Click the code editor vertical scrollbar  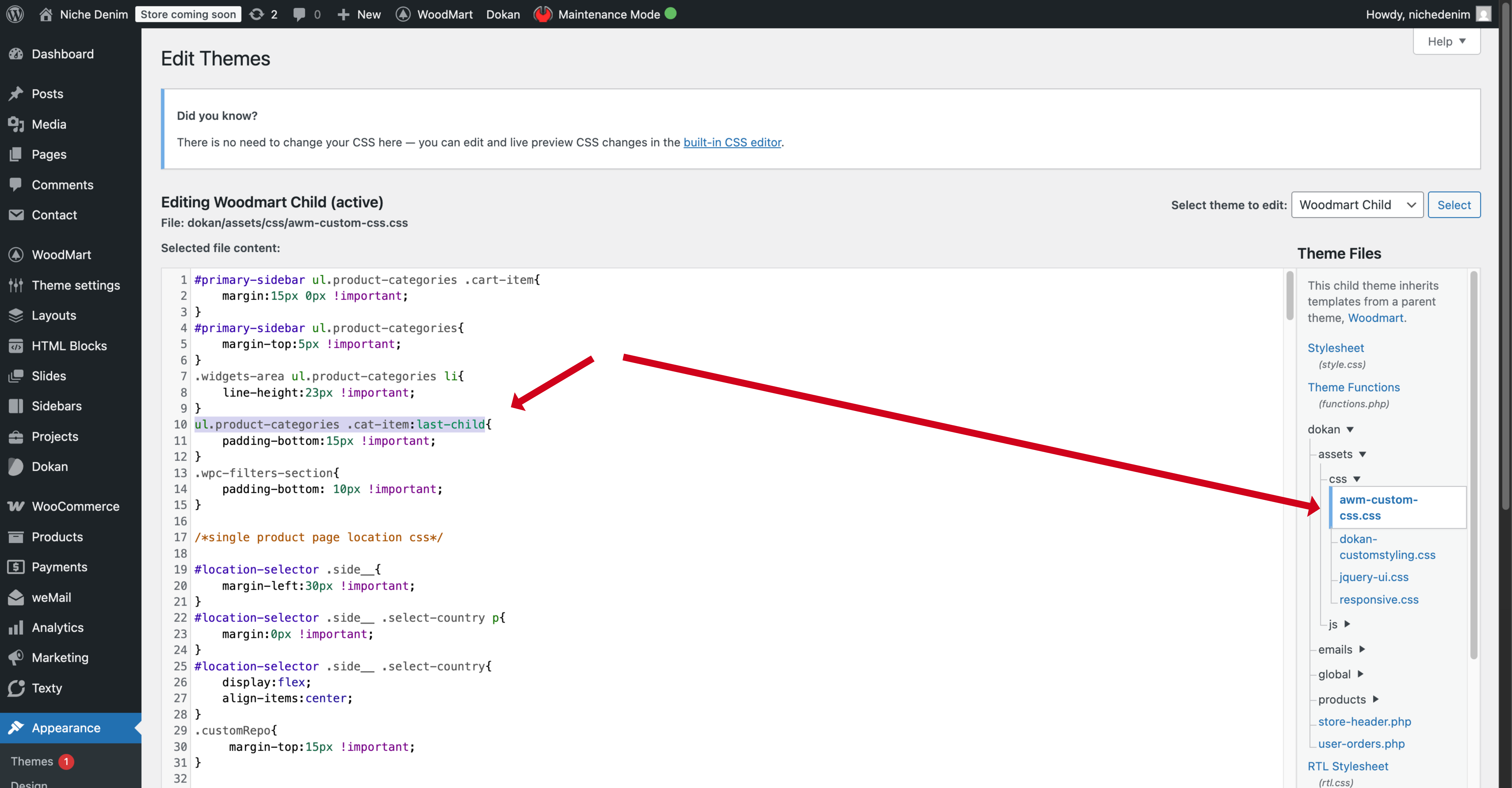point(1290,295)
